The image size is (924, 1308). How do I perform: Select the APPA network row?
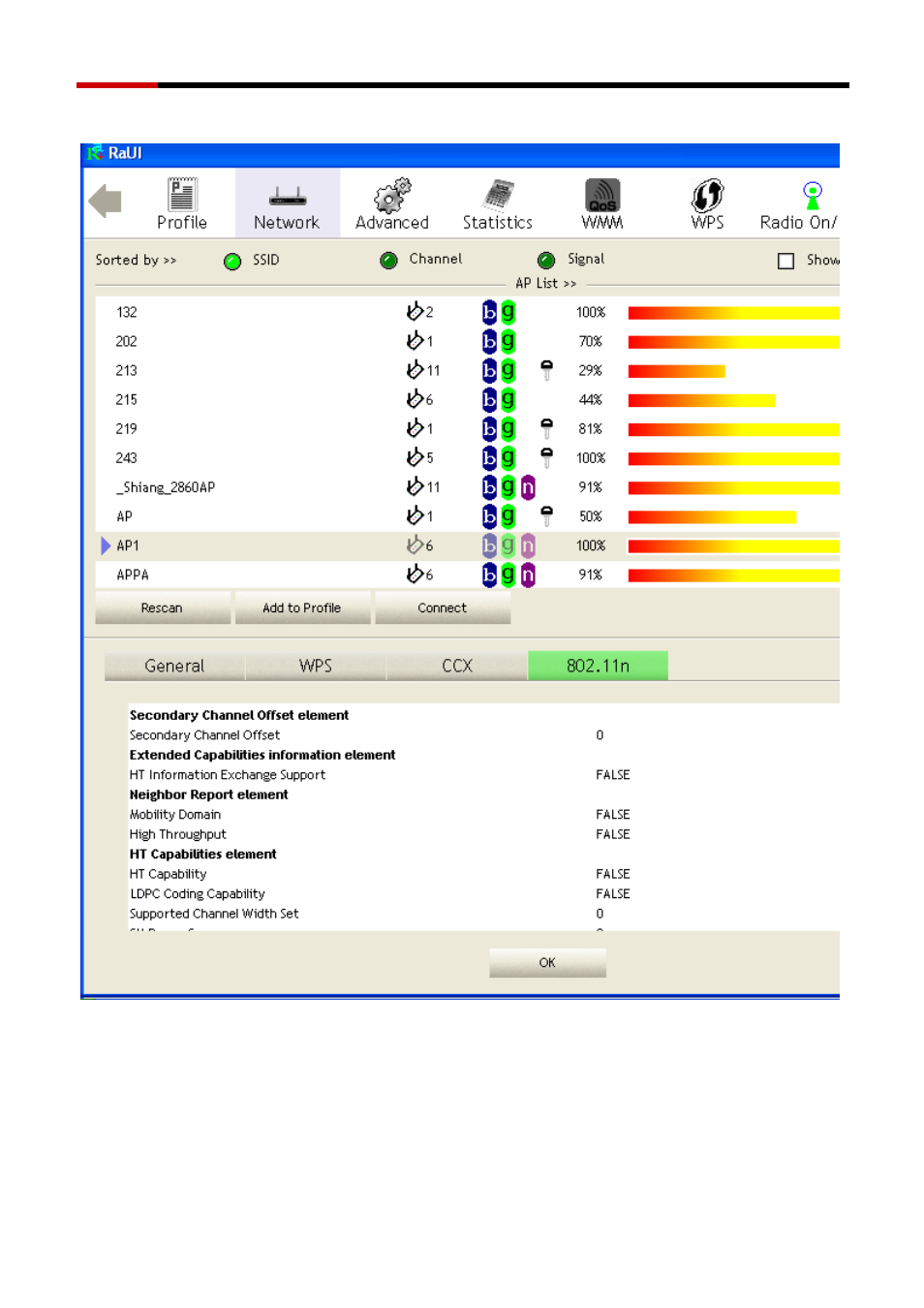[x=467, y=575]
